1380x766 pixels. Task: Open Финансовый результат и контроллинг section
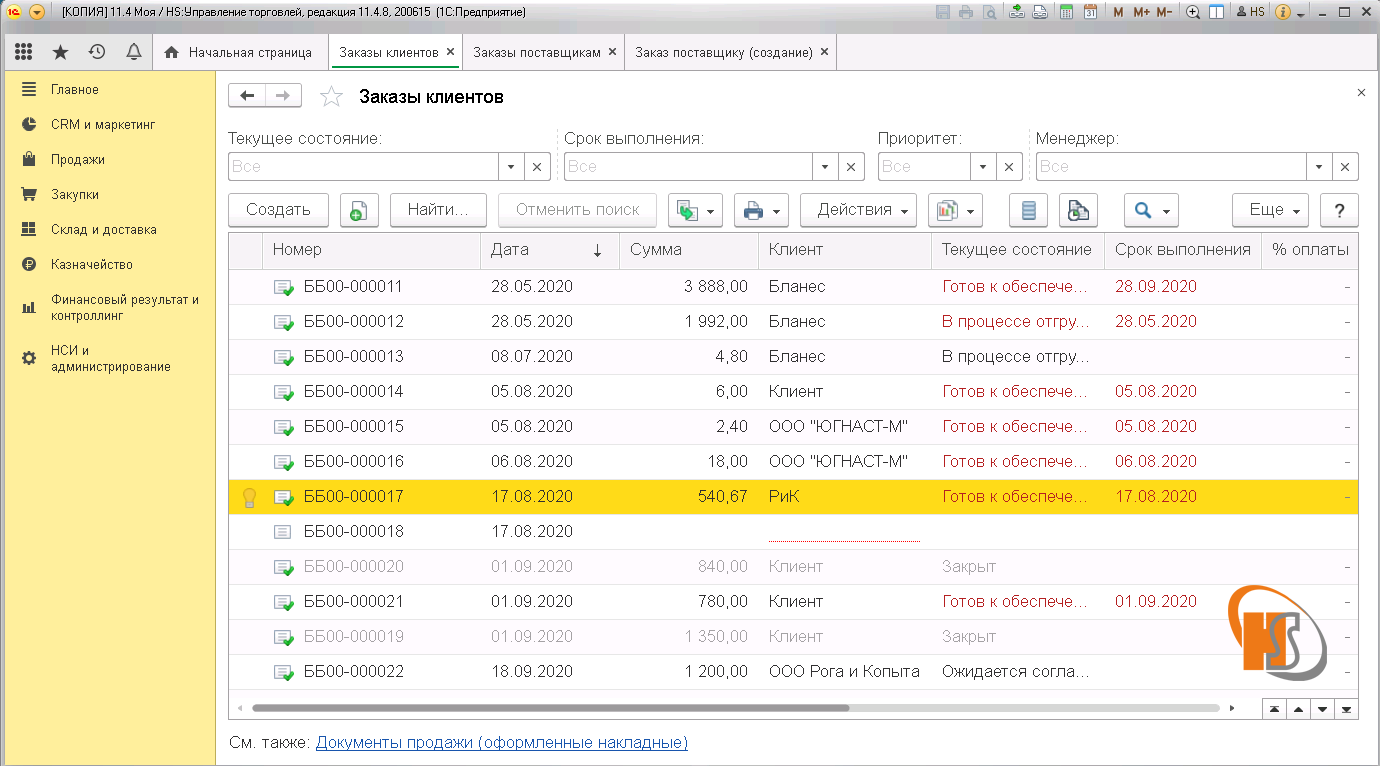point(110,307)
